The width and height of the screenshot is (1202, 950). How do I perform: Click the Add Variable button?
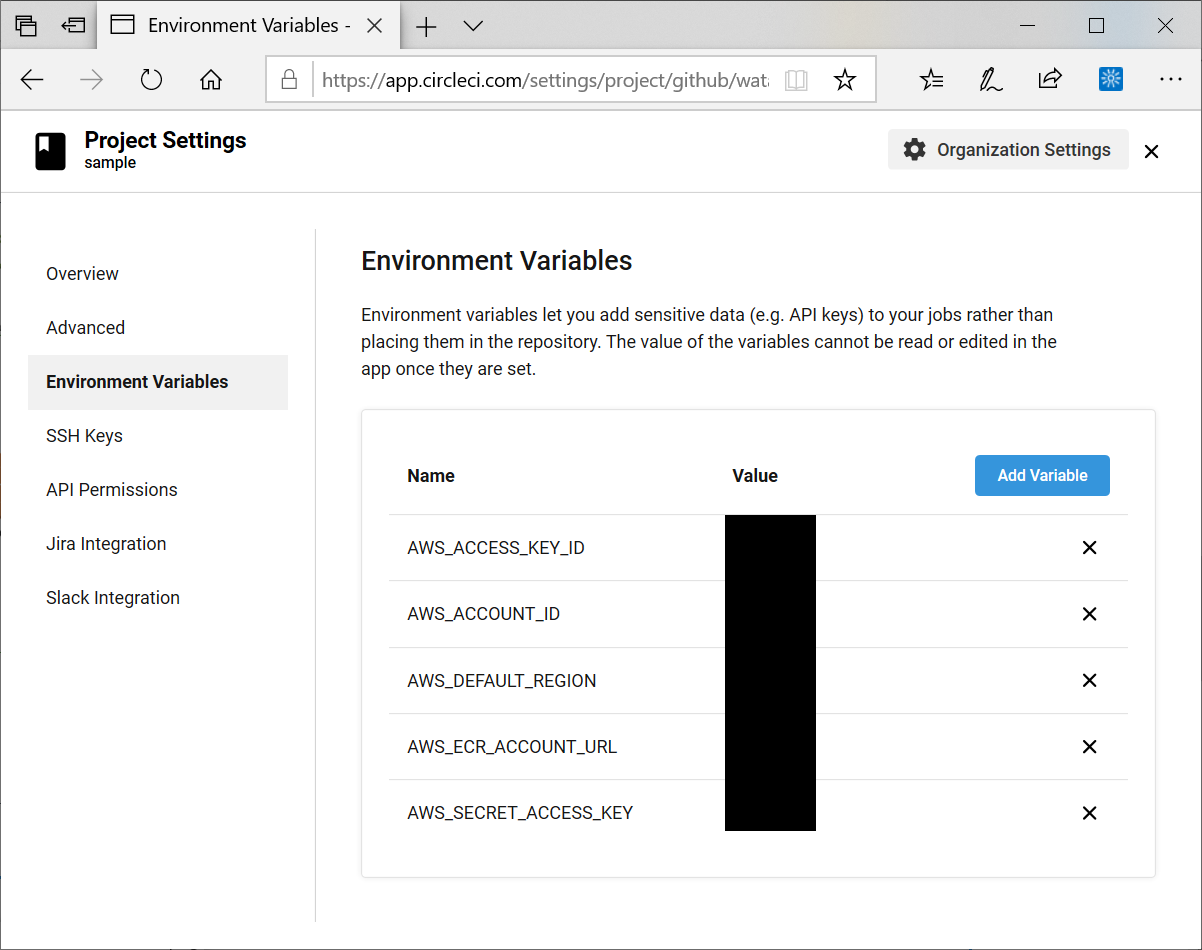[x=1042, y=476]
